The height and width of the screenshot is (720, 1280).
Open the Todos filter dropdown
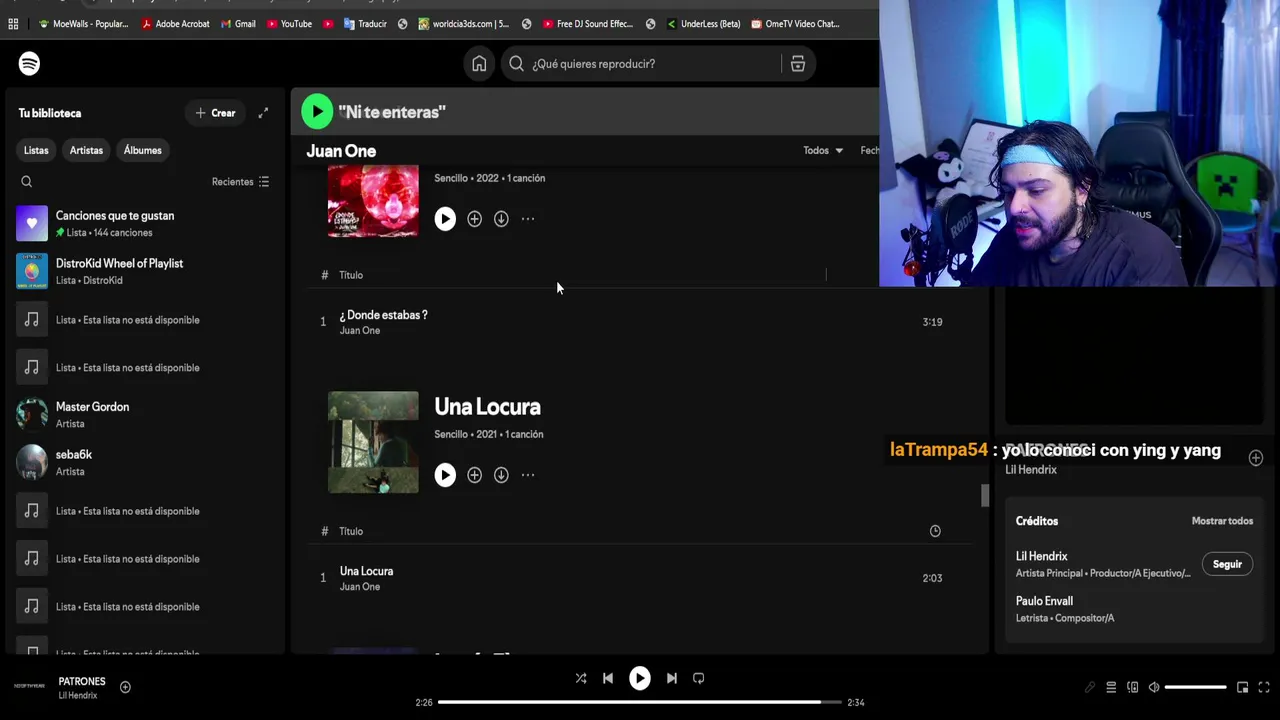(823, 151)
